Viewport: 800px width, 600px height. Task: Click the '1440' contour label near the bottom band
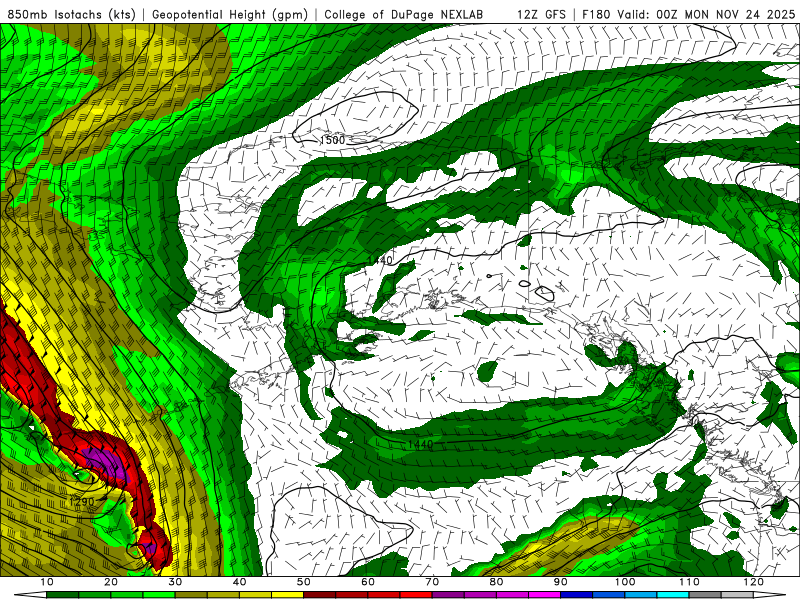pyautogui.click(x=420, y=444)
